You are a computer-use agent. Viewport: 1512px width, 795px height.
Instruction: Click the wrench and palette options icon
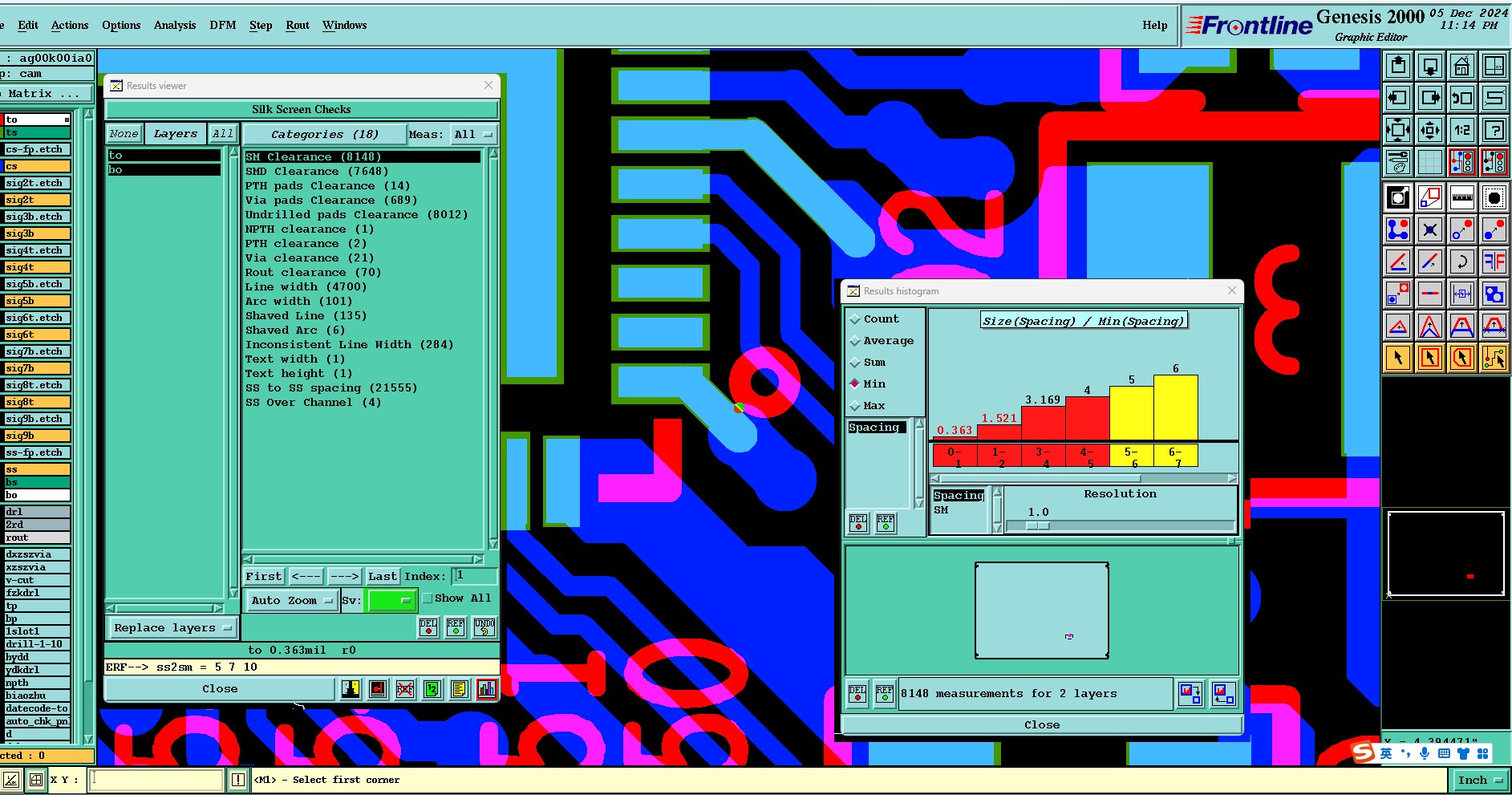(x=1398, y=162)
